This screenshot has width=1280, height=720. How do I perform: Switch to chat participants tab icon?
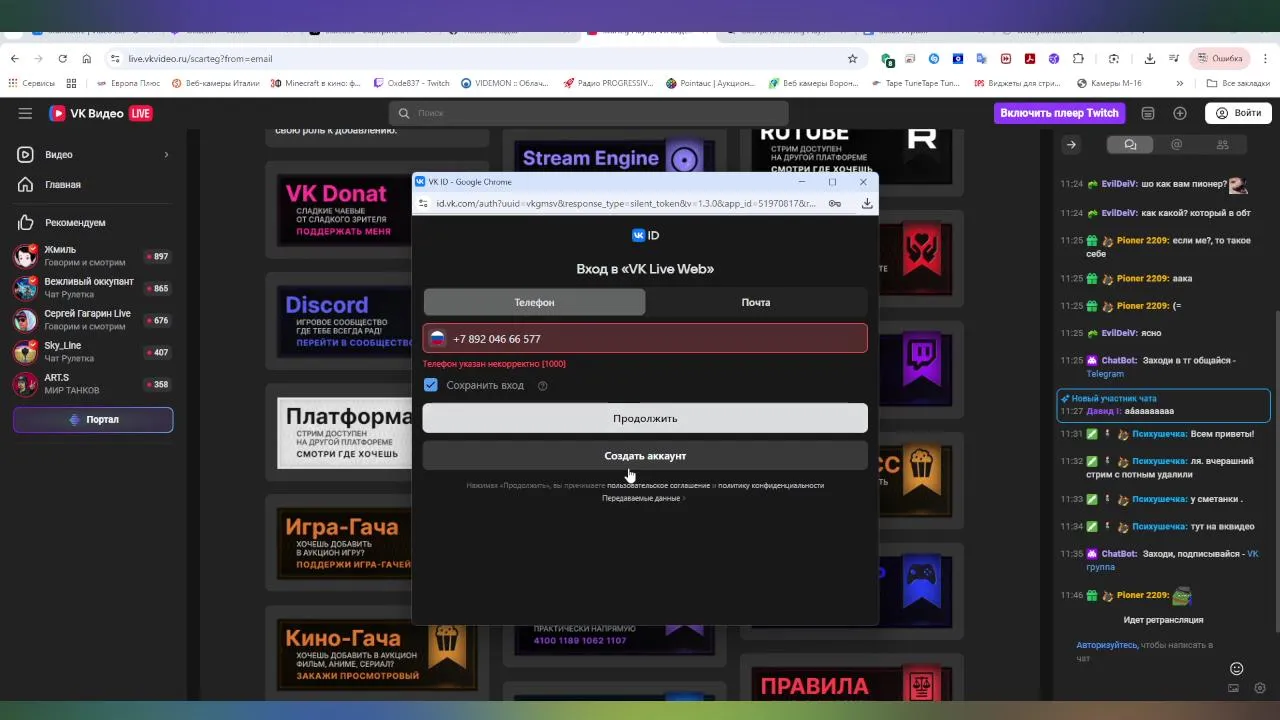(x=1222, y=145)
